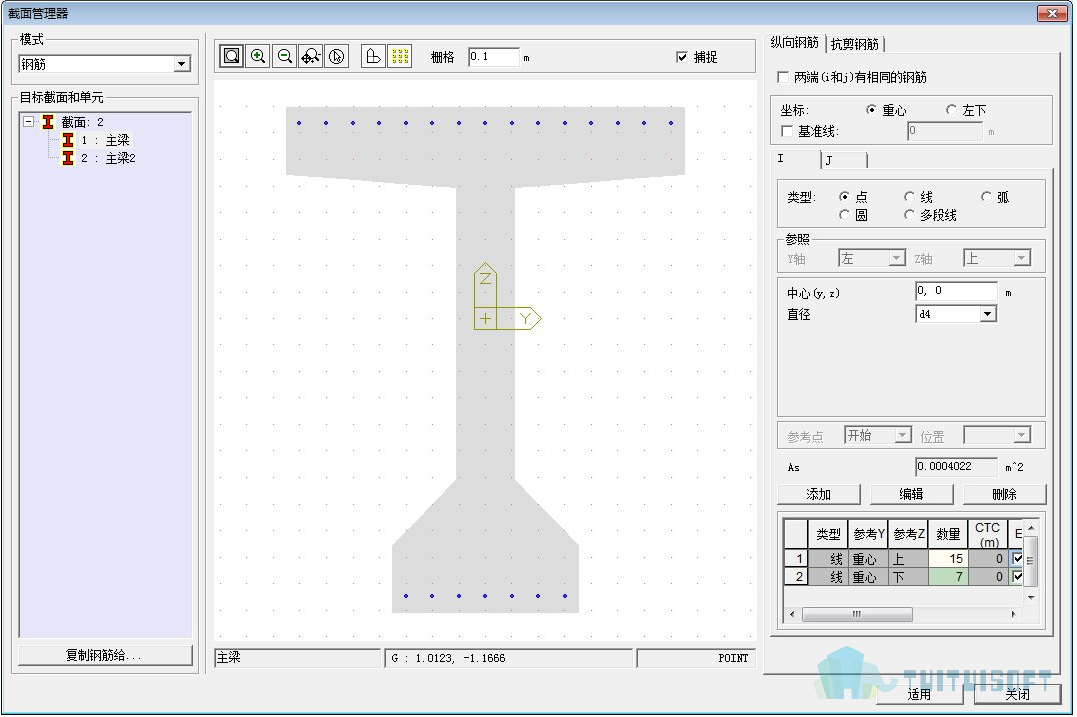The height and width of the screenshot is (717, 1077).
Task: Choose the 圆 type radio button
Action: 844,215
